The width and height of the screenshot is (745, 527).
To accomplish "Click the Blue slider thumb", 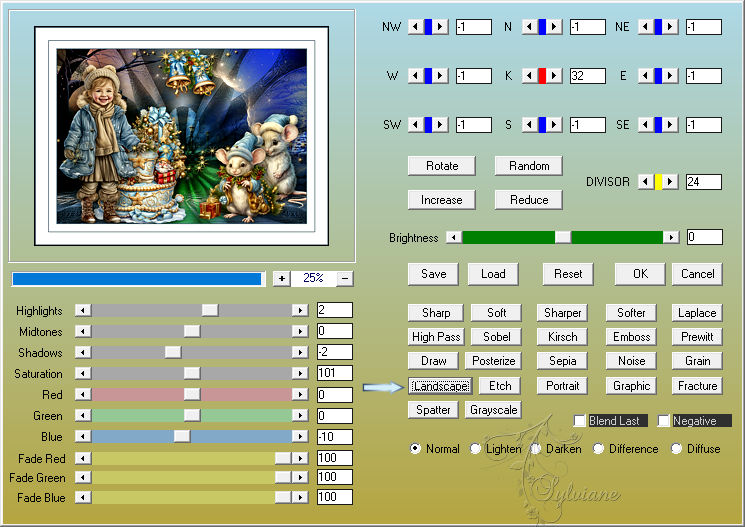I will [182, 436].
